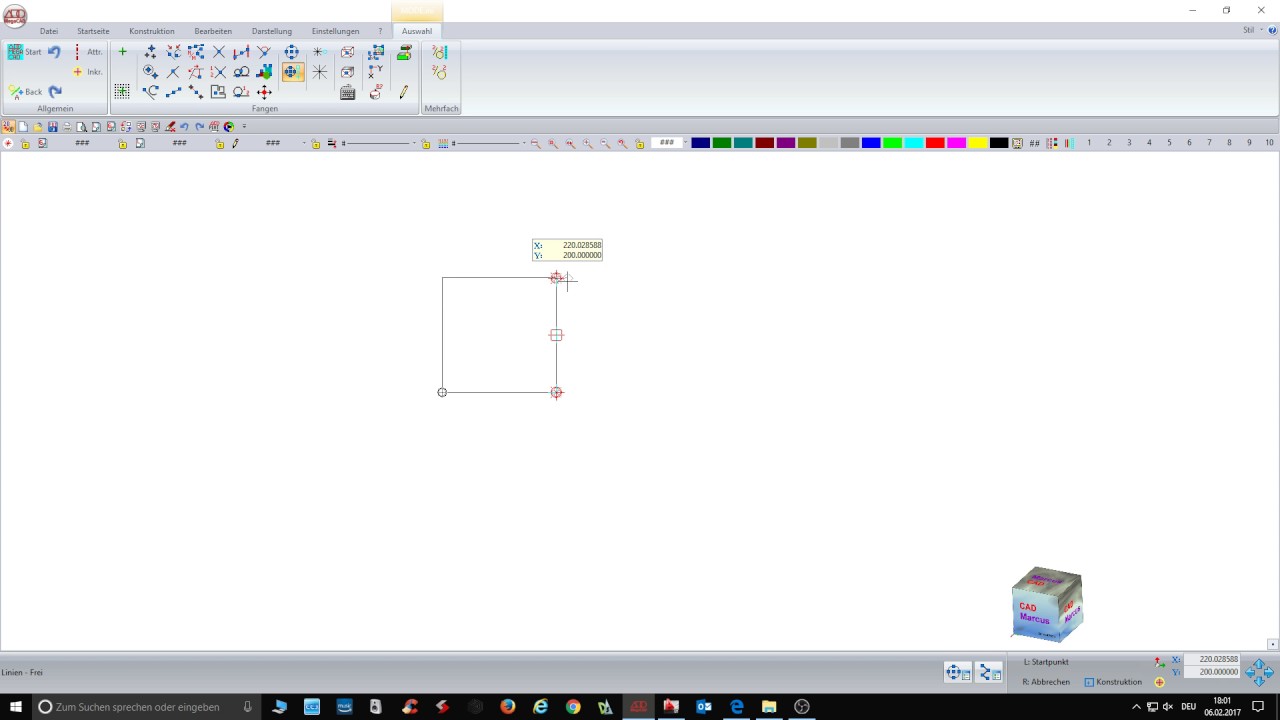Click the lower Mehrfach multi-select icon

point(440,72)
